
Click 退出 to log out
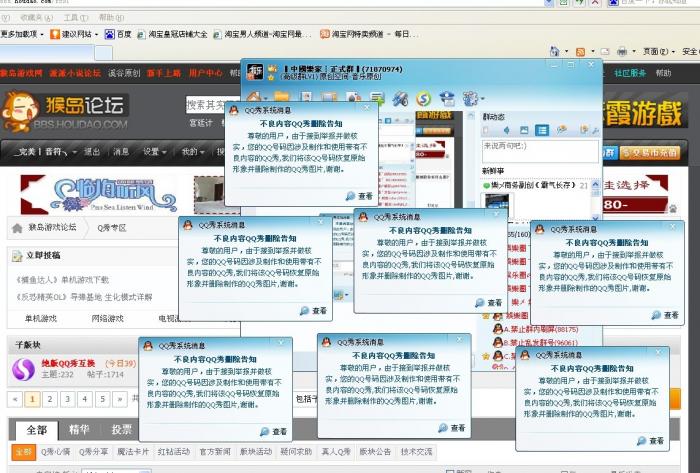(92, 152)
